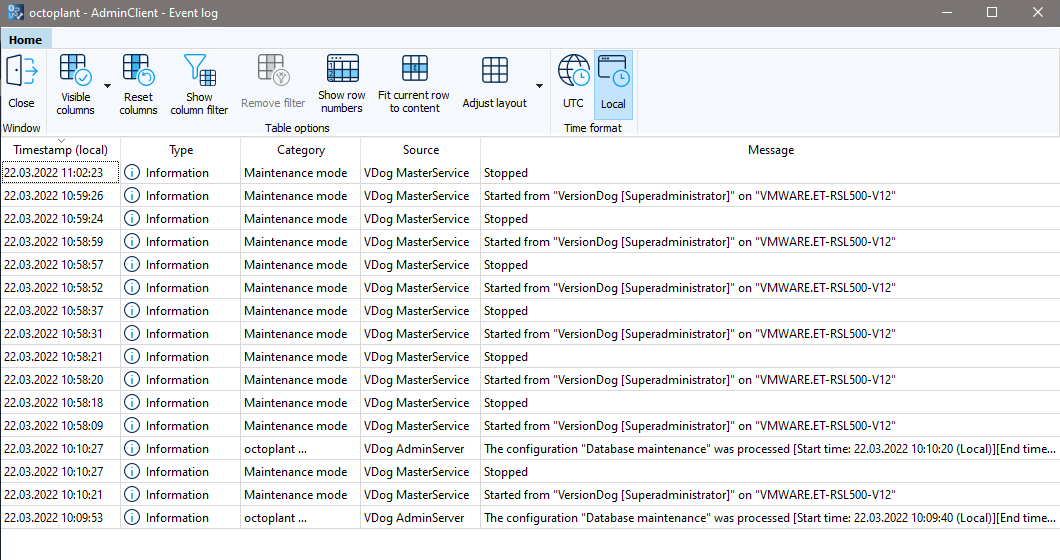Screen dimensions: 1060x560
Task: Click the Source column header
Action: 420,150
